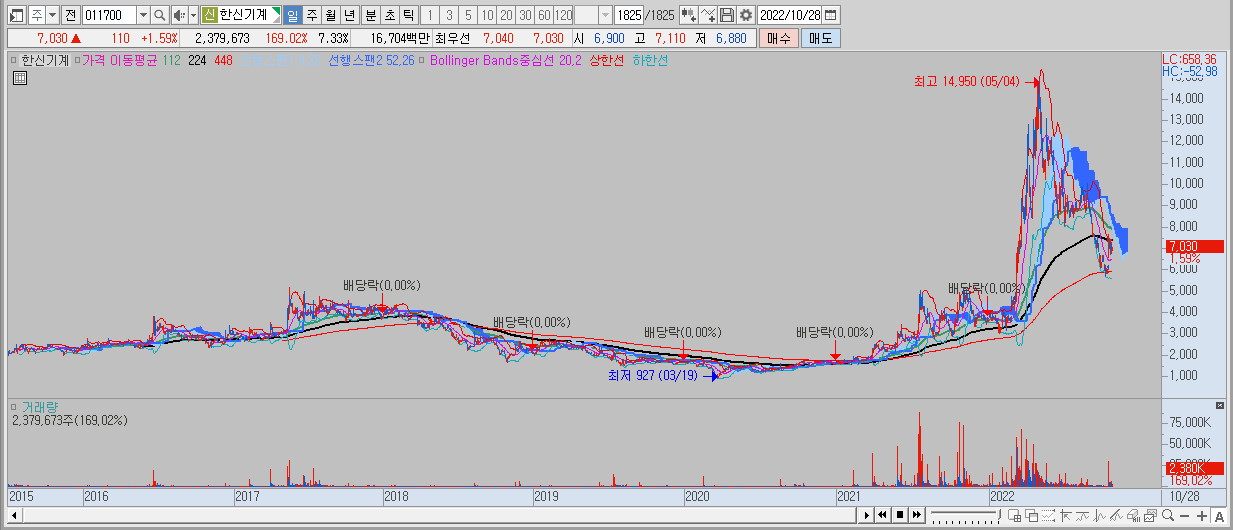Click the 전 button

click(x=69, y=15)
